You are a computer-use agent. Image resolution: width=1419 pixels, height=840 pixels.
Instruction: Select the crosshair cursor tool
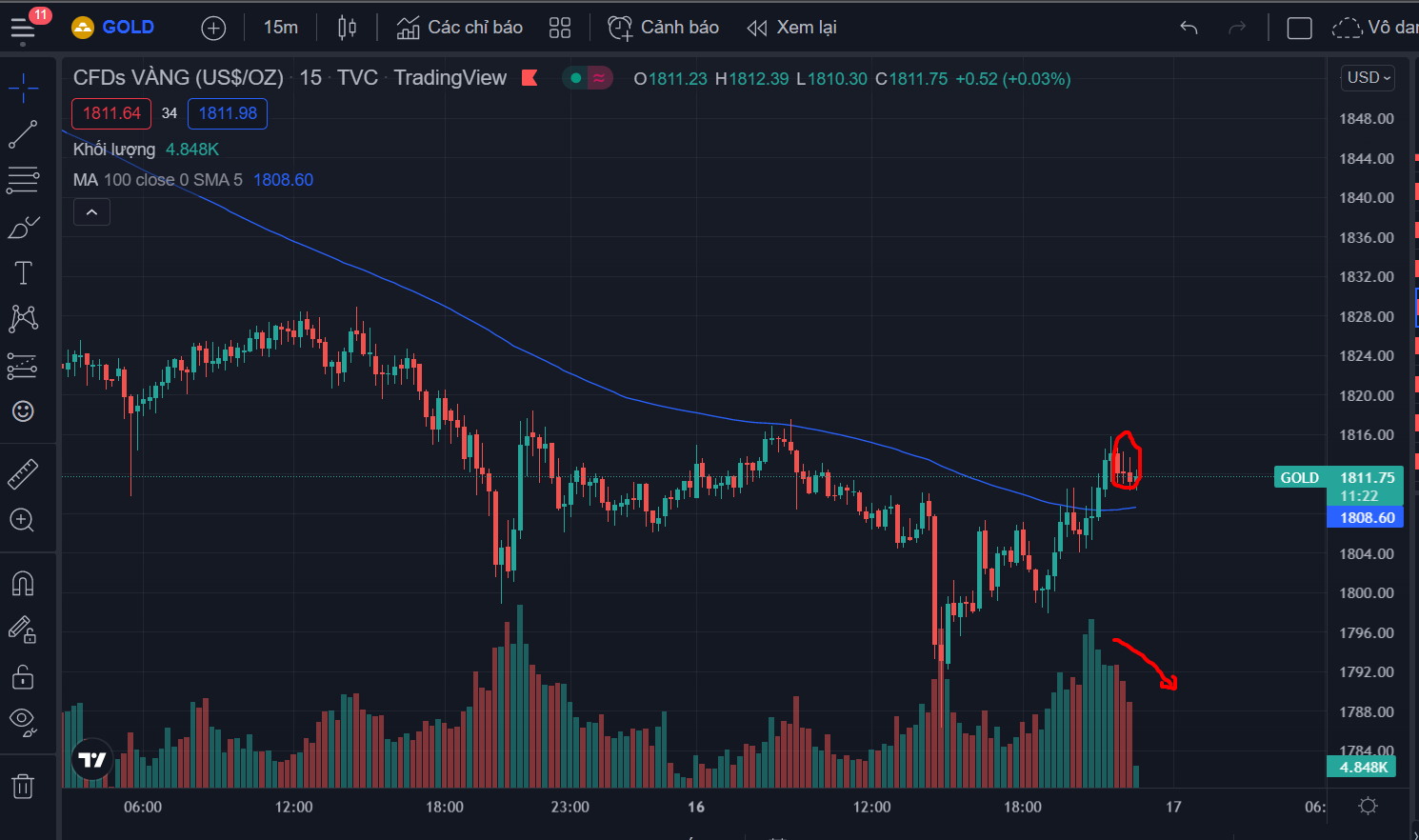(23, 89)
